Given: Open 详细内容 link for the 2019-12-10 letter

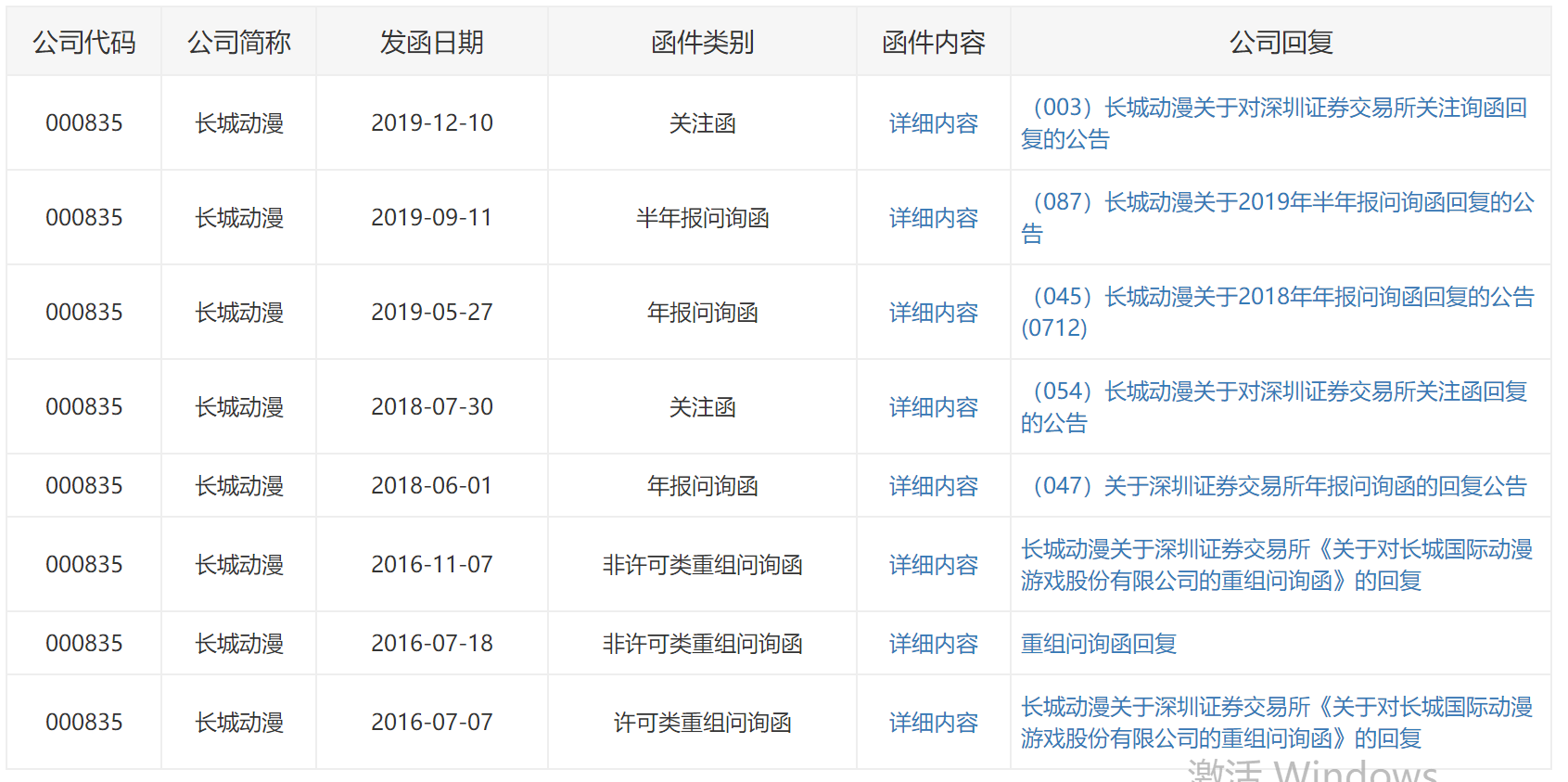Looking at the screenshot, I should coord(933,123).
